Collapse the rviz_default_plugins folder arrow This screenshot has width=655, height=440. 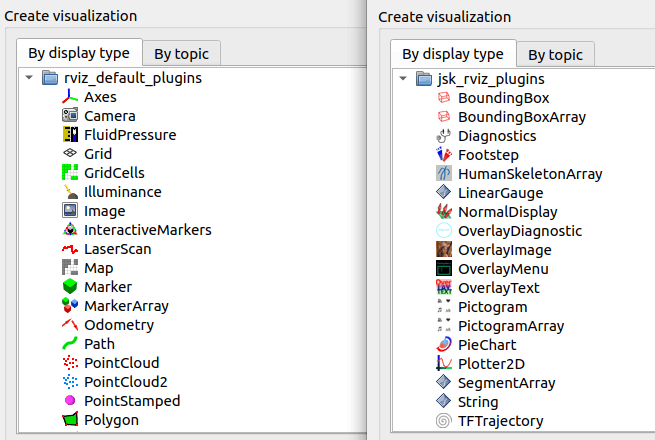[x=29, y=78]
